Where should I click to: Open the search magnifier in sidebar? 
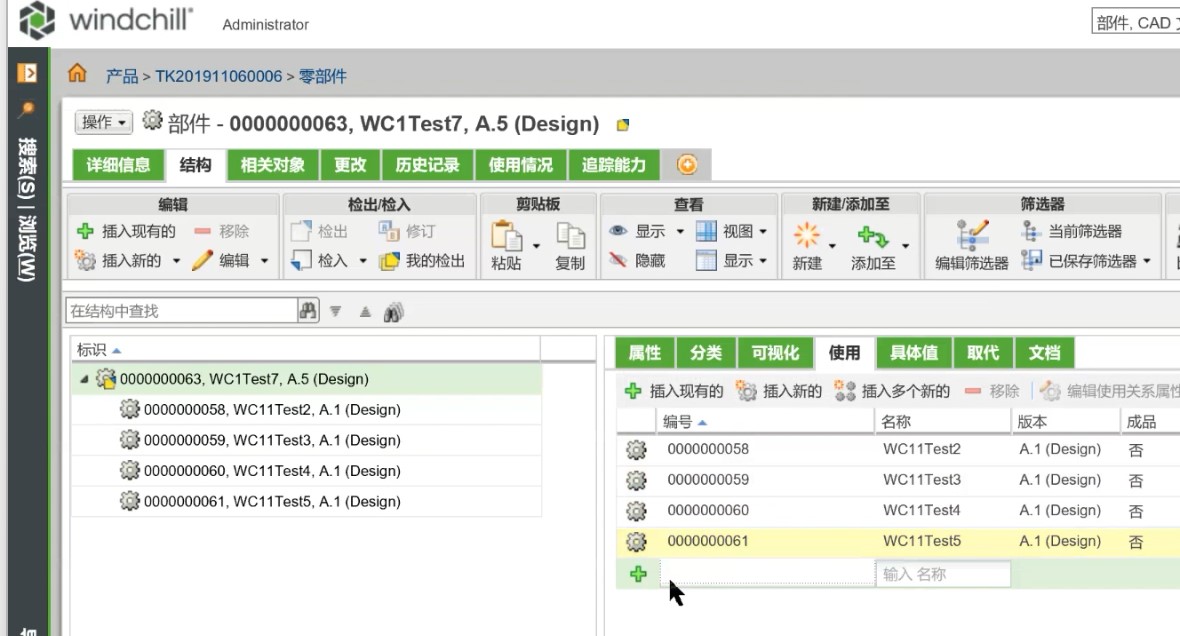pyautogui.click(x=27, y=110)
